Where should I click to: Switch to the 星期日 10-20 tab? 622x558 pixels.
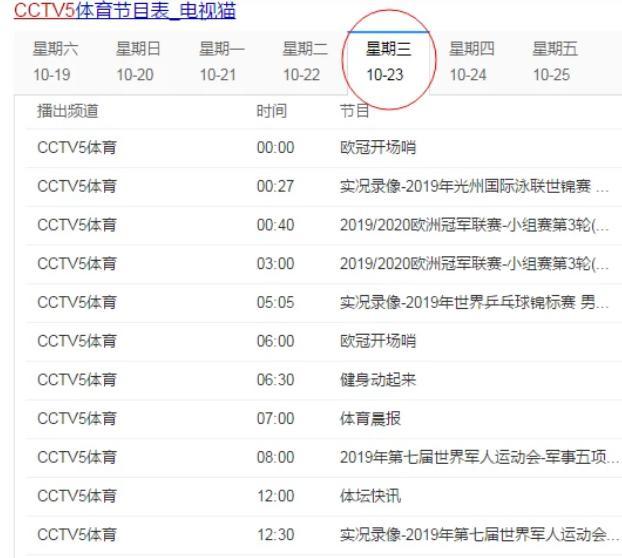(138, 62)
